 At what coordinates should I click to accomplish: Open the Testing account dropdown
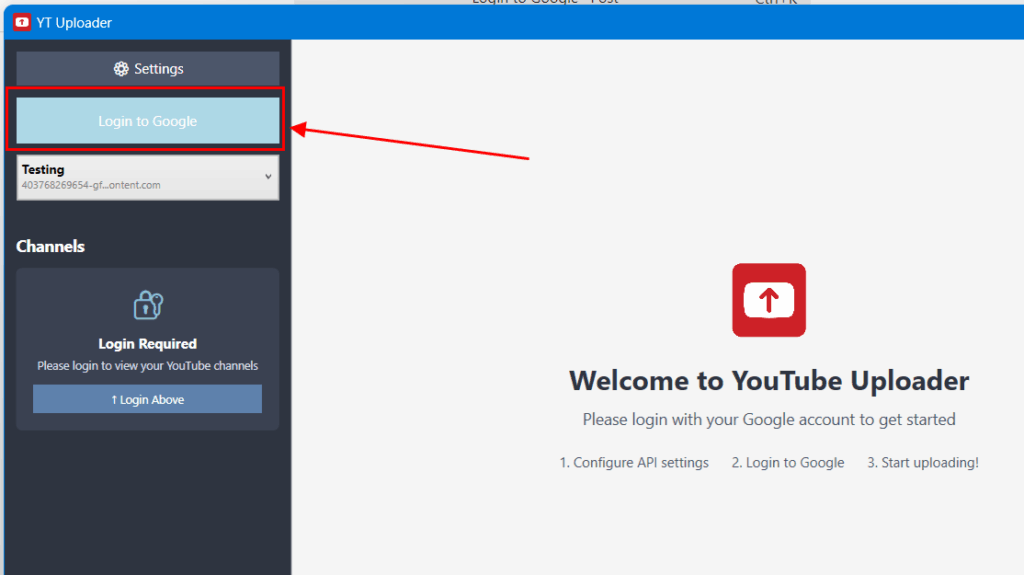[x=148, y=177]
